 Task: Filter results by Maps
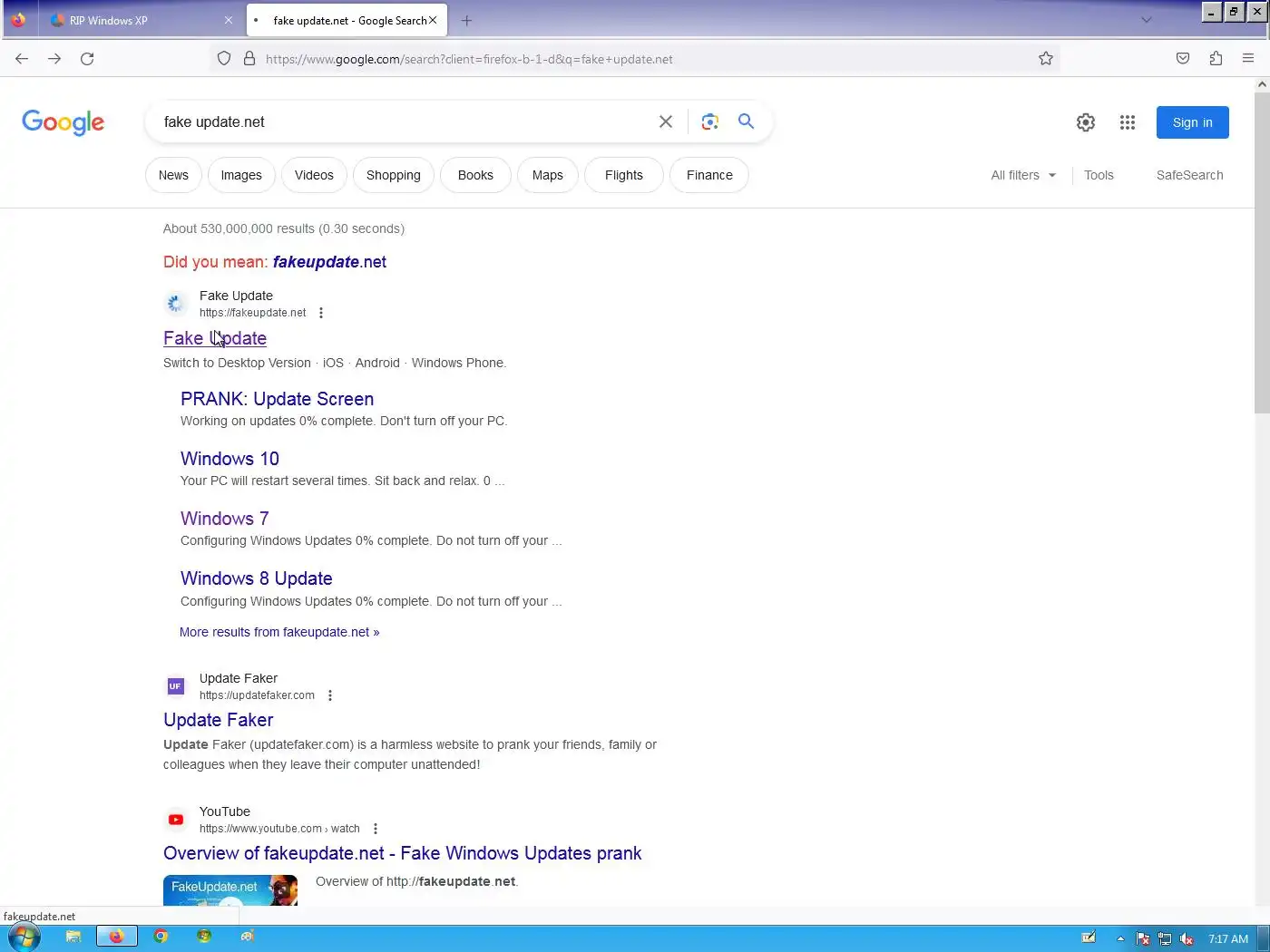click(x=548, y=175)
